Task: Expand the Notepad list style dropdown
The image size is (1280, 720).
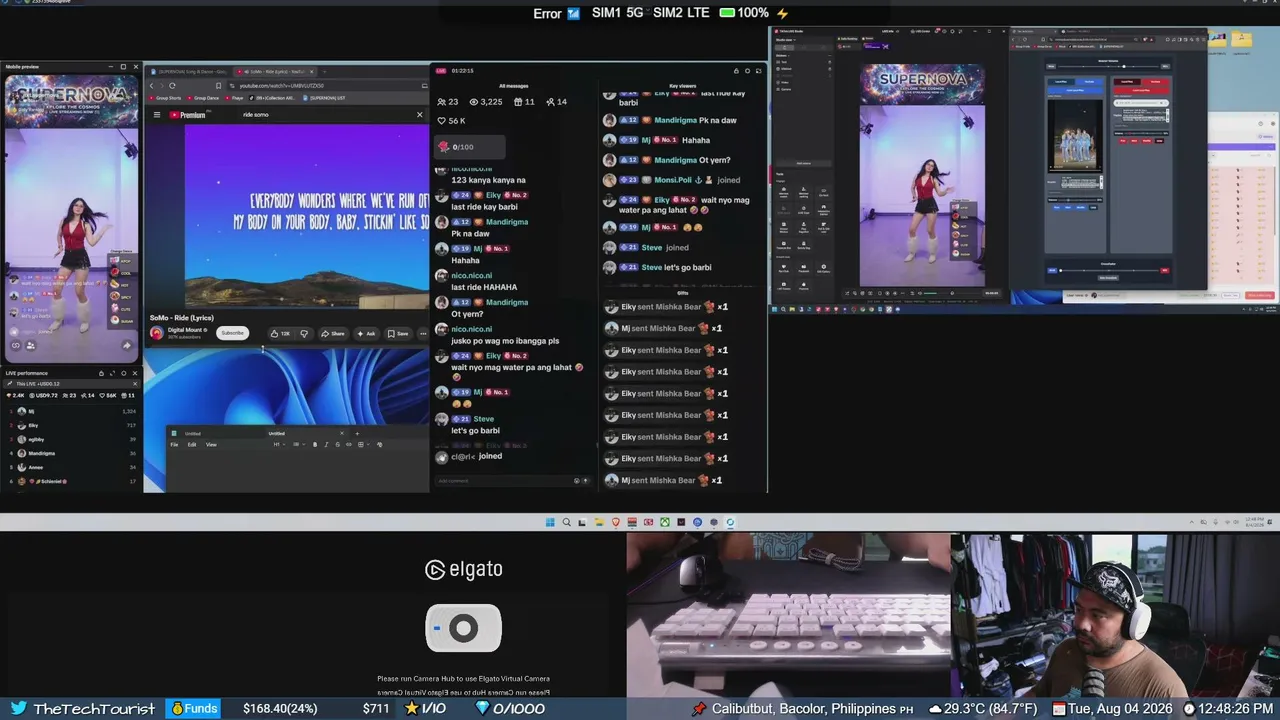Action: (x=297, y=444)
